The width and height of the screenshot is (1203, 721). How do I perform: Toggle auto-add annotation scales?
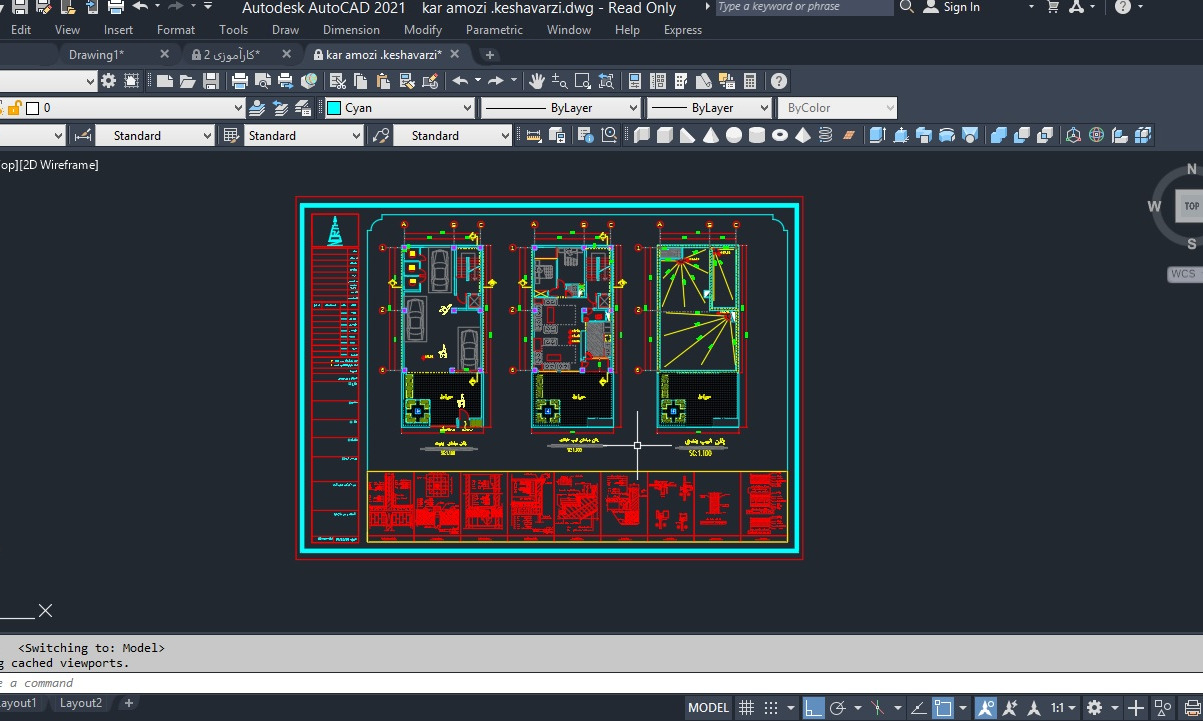(x=1010, y=708)
